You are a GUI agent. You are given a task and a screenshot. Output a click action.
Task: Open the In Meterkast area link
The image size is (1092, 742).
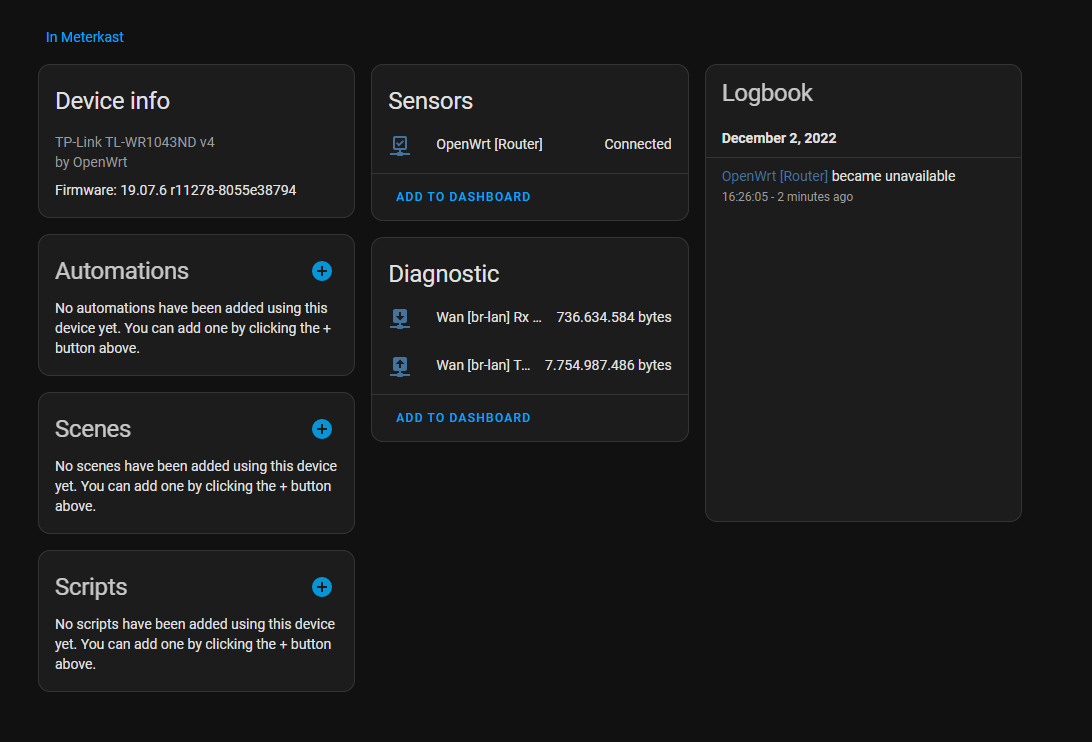coord(84,37)
